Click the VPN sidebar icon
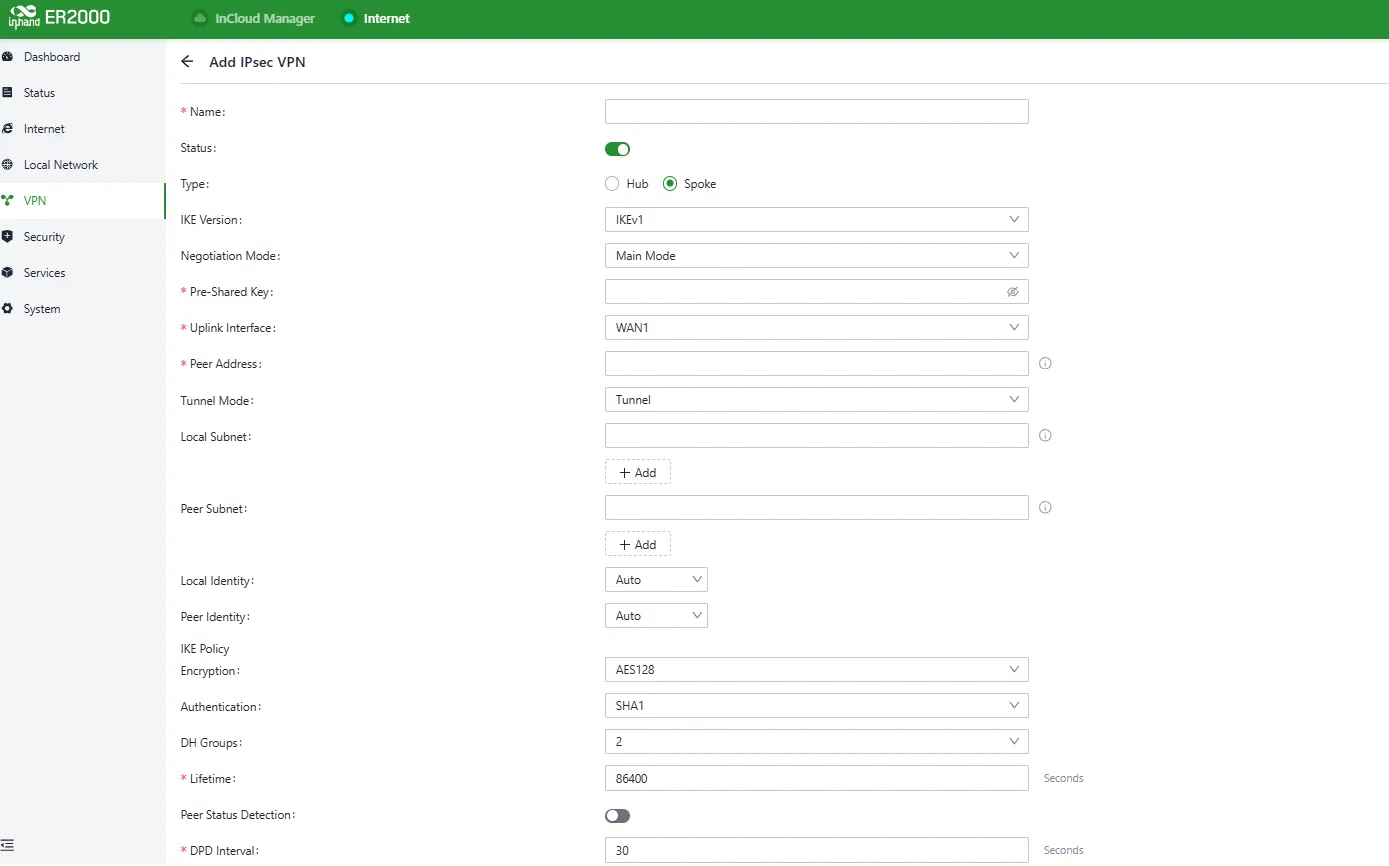 8,201
